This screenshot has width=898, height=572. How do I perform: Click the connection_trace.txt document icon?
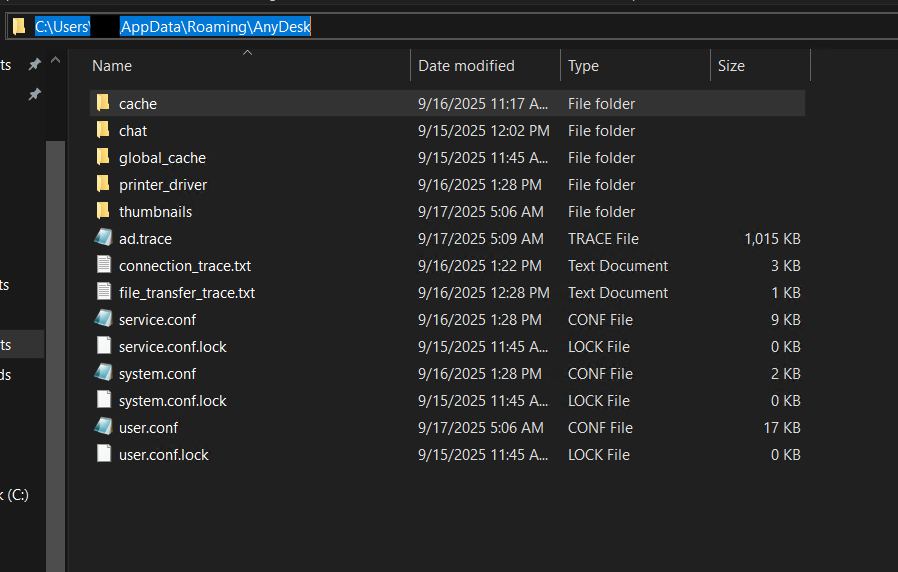104,265
